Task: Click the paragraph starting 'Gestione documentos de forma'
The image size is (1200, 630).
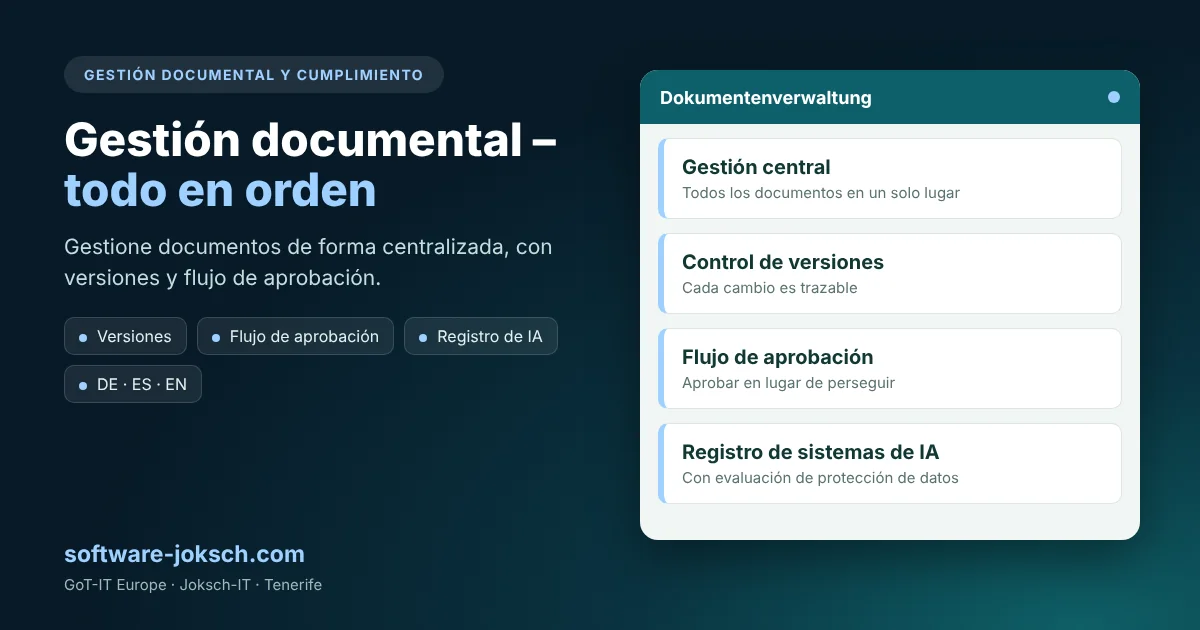Action: click(x=308, y=262)
